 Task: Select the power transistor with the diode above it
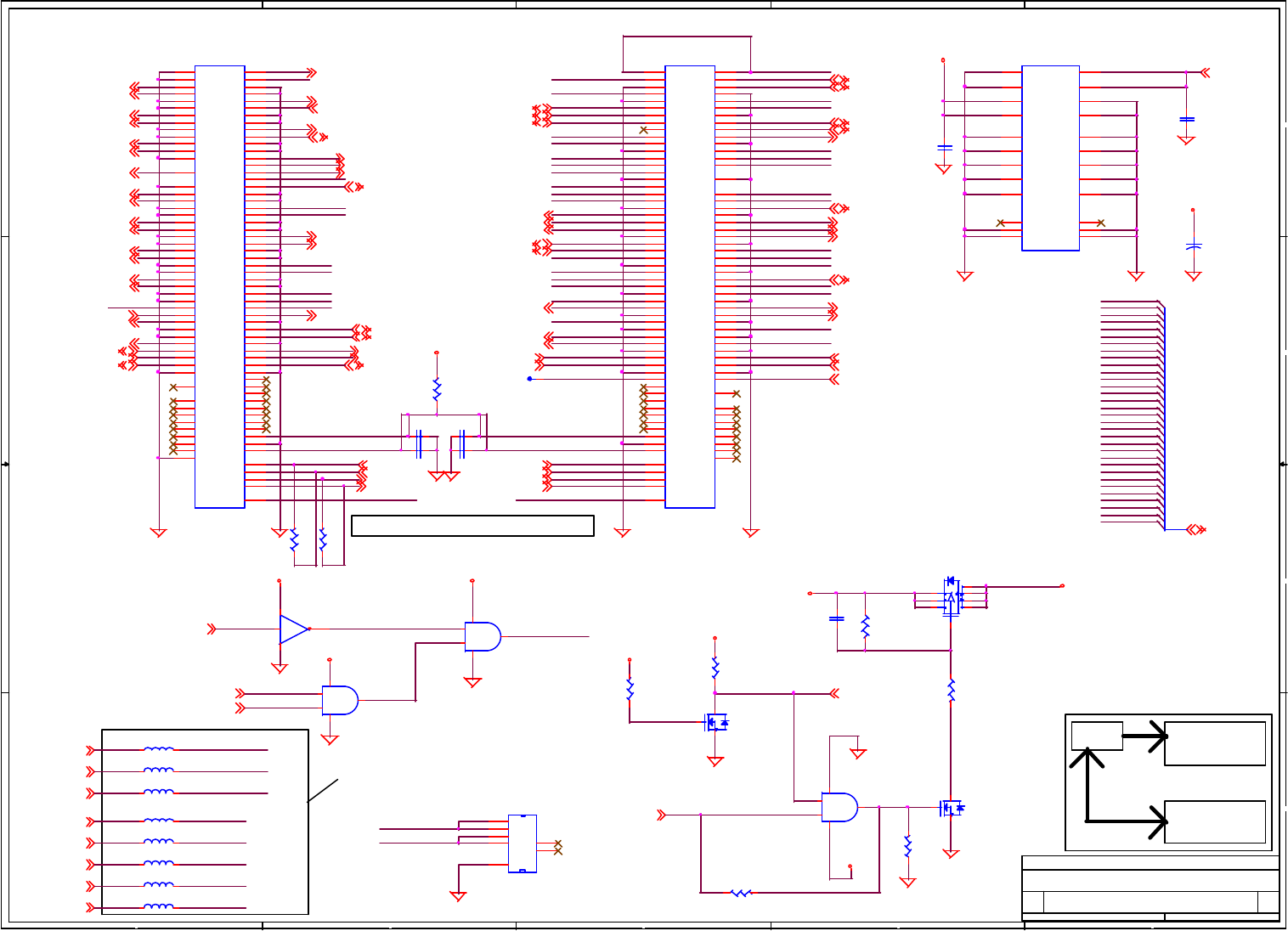pyautogui.click(x=952, y=597)
